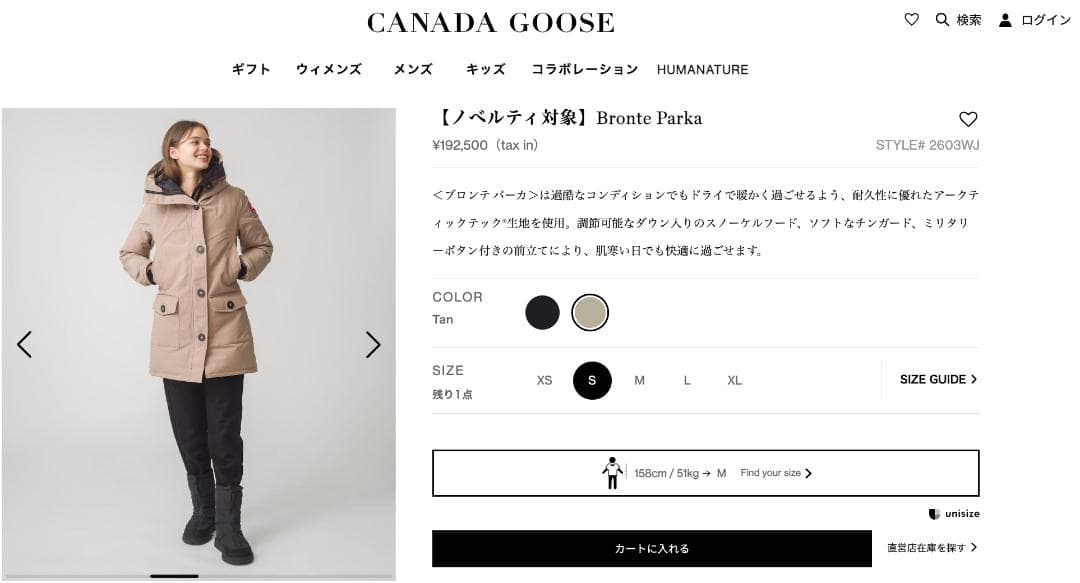Open the HUMANATURE menu
The image size is (1080, 583).
pos(702,69)
